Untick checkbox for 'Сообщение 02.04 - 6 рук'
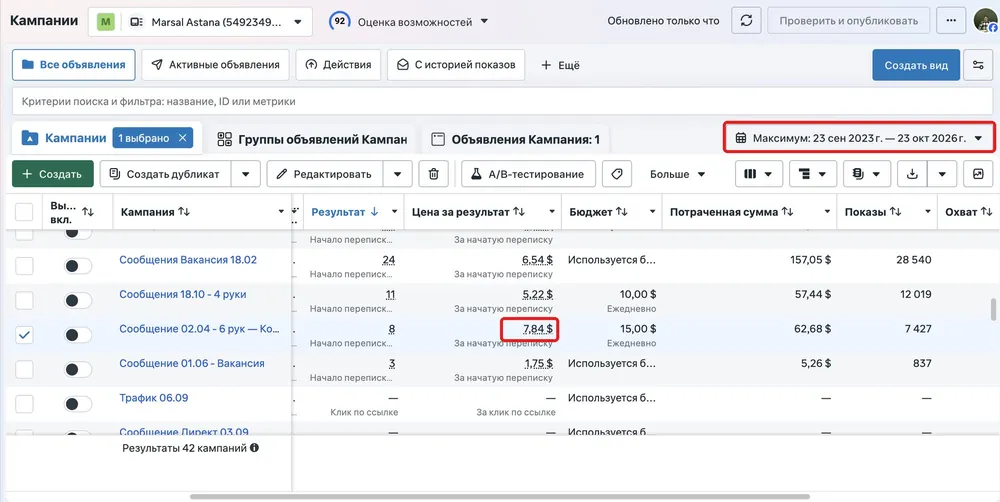Screen dimensions: 1000x502 pos(24,334)
